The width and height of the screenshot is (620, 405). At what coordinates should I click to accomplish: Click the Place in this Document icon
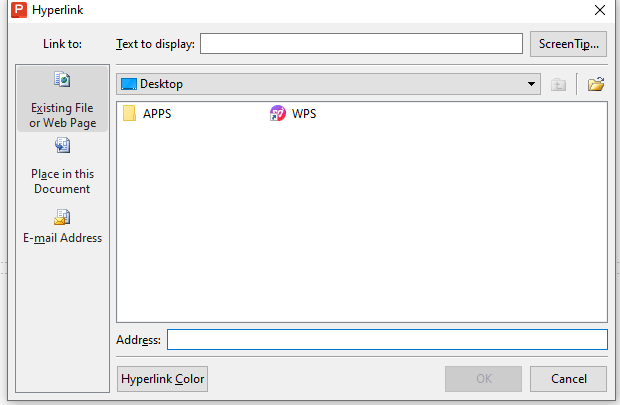pos(62,145)
